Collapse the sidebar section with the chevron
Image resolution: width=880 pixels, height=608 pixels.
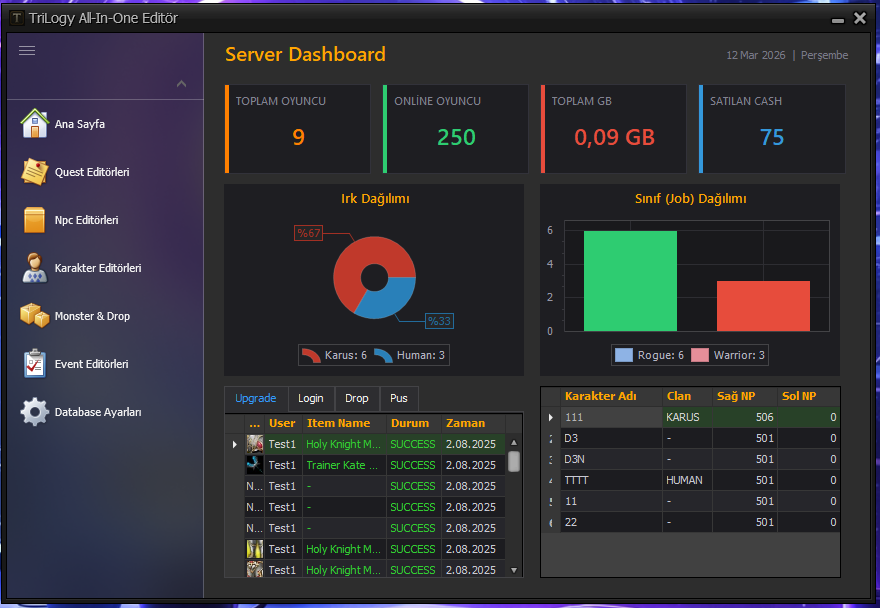point(181,84)
